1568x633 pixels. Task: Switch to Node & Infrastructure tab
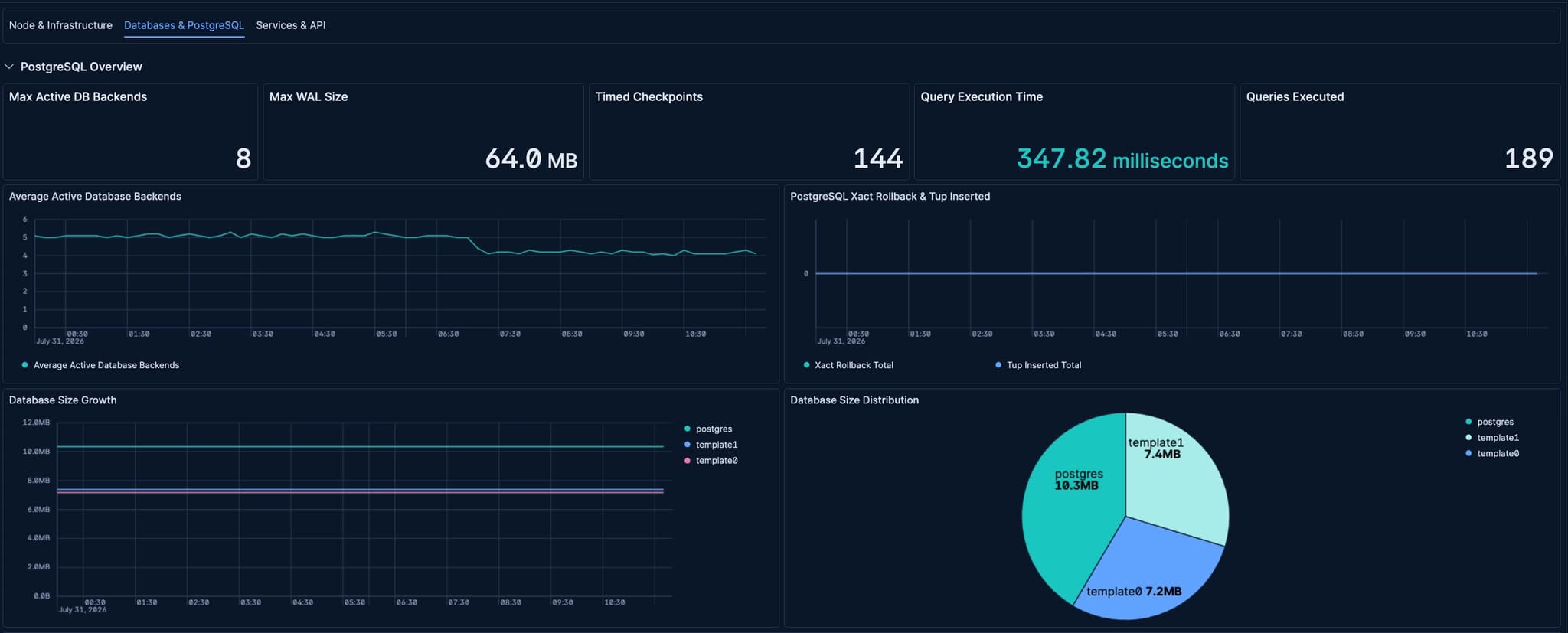(60, 25)
